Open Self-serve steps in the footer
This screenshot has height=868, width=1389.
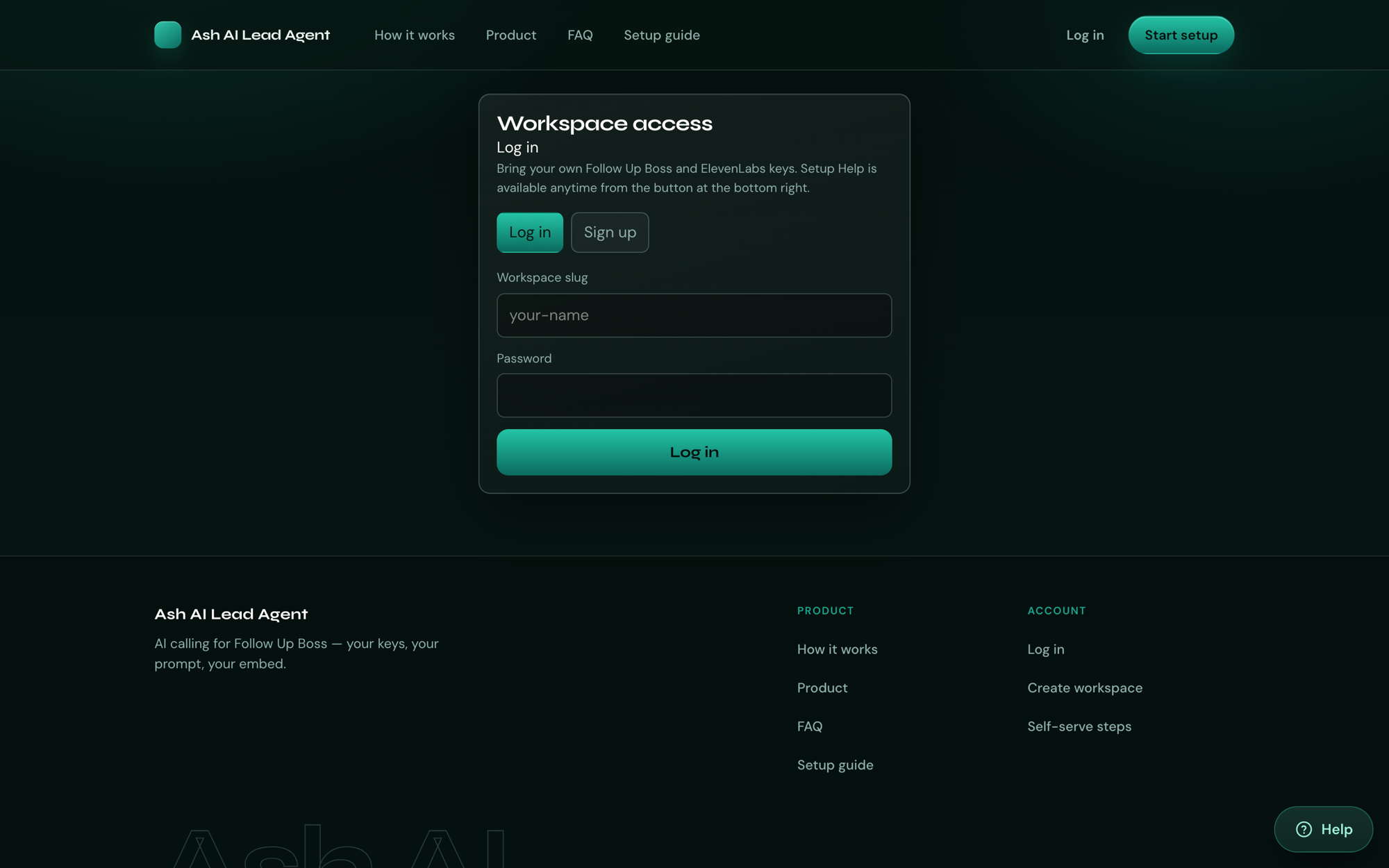point(1079,726)
